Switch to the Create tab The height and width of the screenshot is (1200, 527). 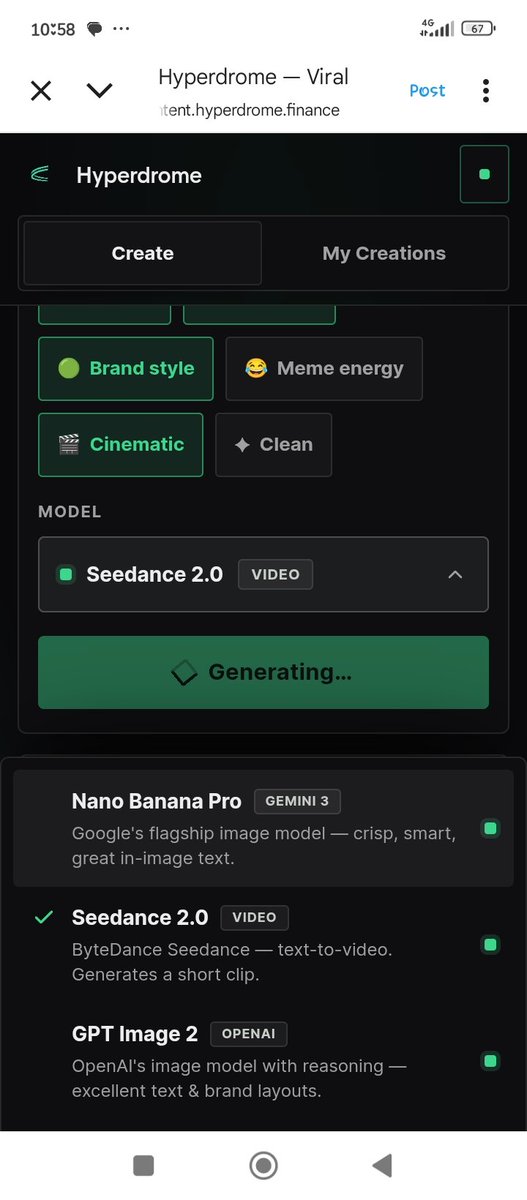pyautogui.click(x=142, y=253)
